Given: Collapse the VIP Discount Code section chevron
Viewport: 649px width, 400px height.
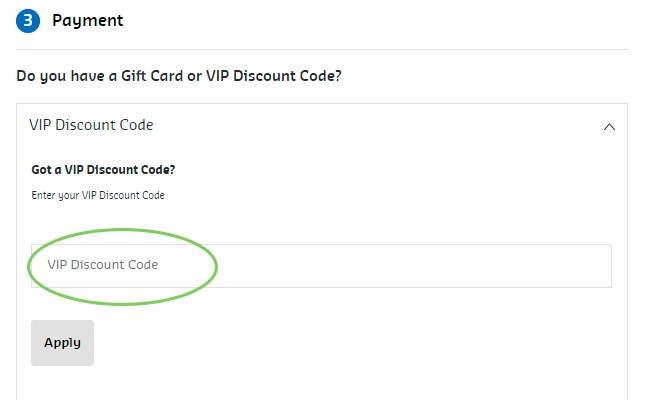Looking at the screenshot, I should (x=609, y=127).
